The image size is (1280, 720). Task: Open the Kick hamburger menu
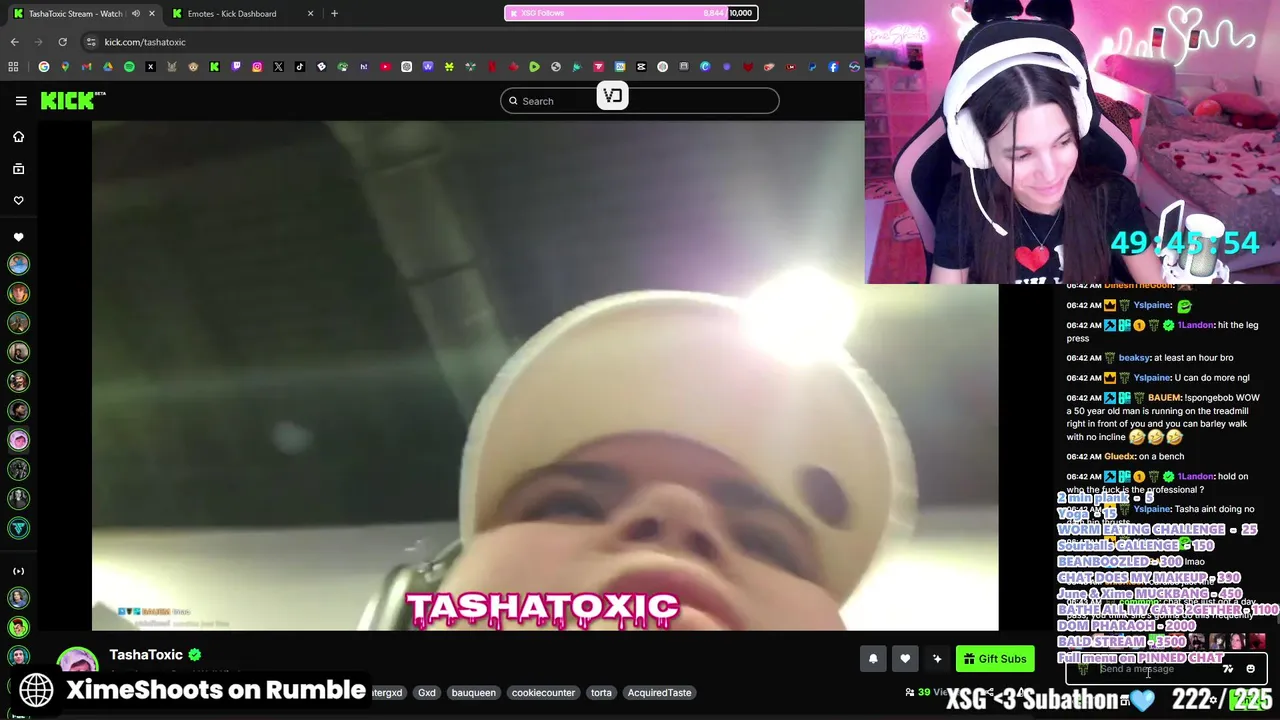coord(21,100)
